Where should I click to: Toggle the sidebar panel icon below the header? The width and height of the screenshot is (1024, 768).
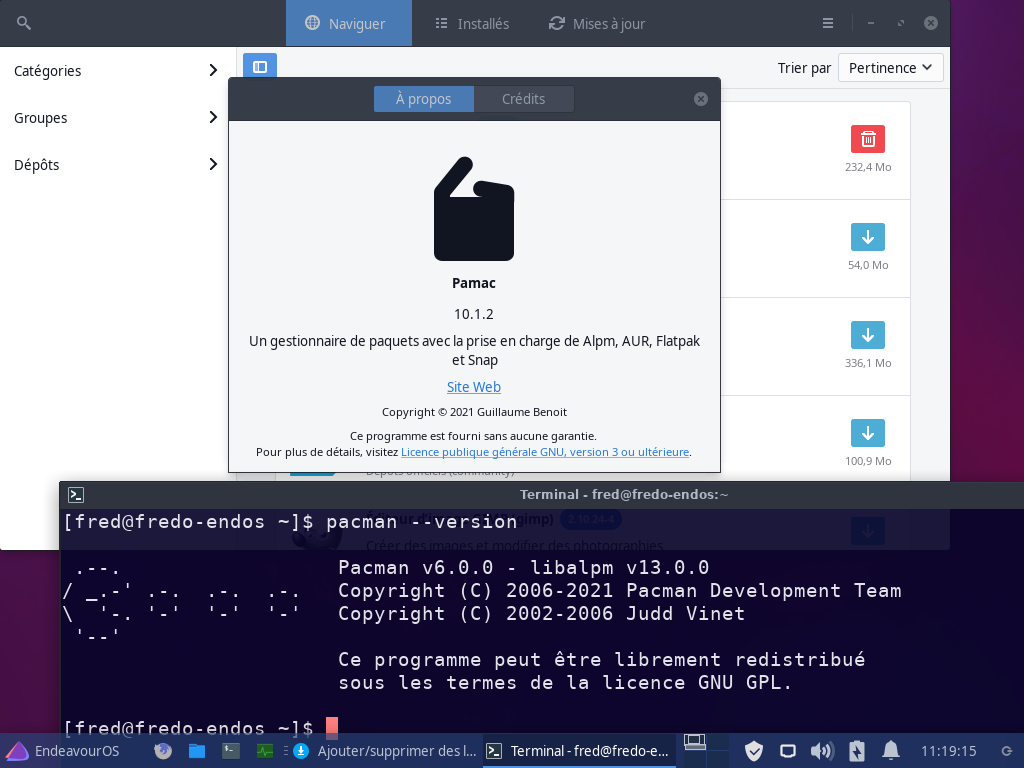(x=259, y=65)
